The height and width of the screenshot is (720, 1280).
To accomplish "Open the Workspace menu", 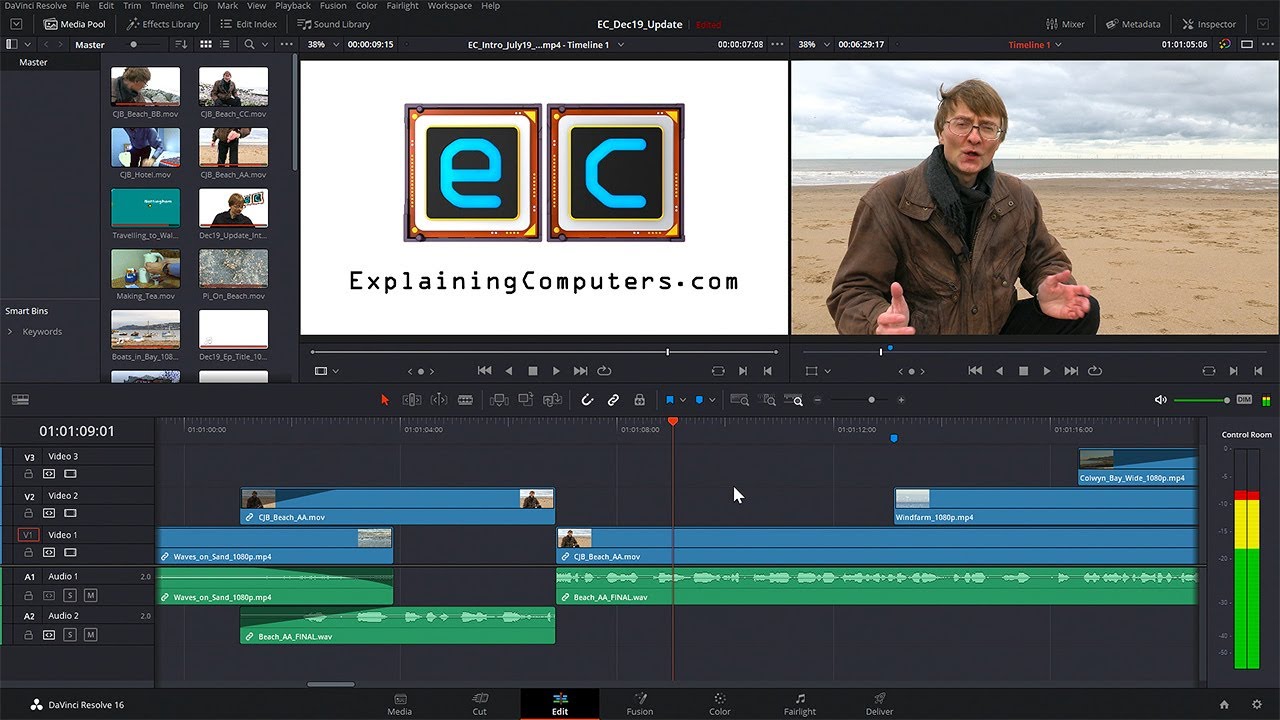I will 450,6.
